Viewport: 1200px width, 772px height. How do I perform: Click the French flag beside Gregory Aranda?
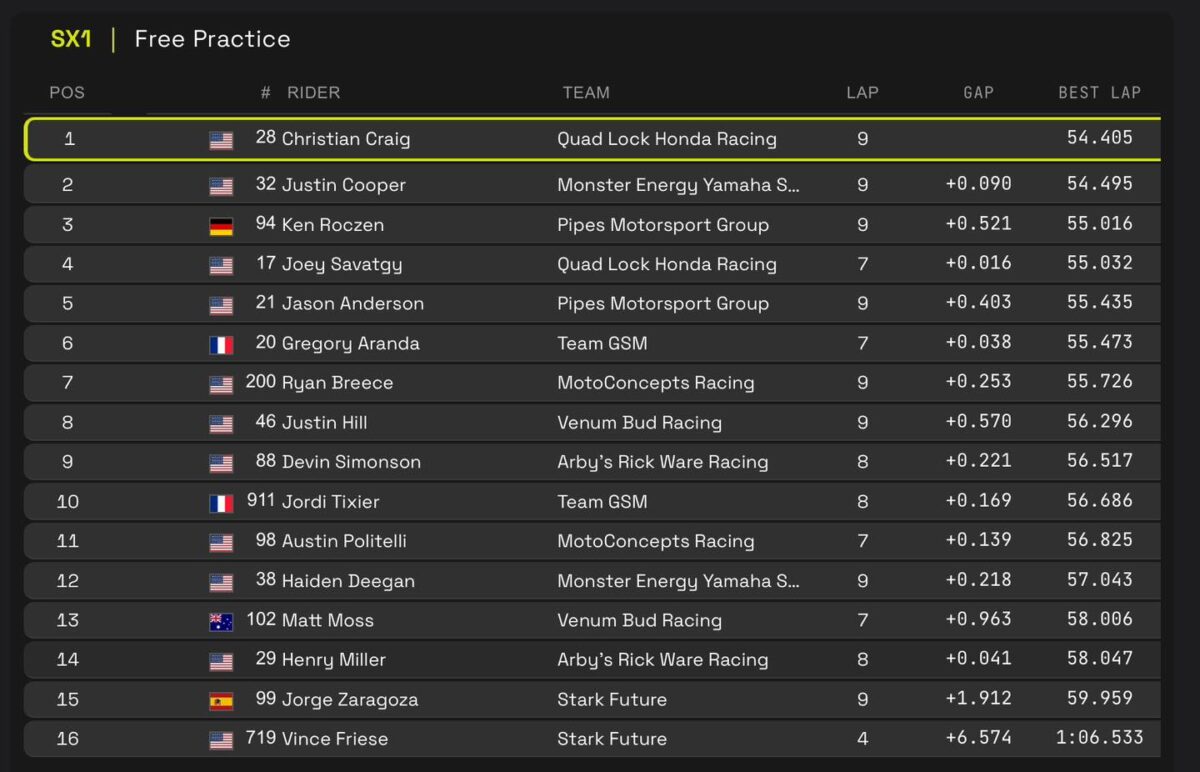pos(221,345)
